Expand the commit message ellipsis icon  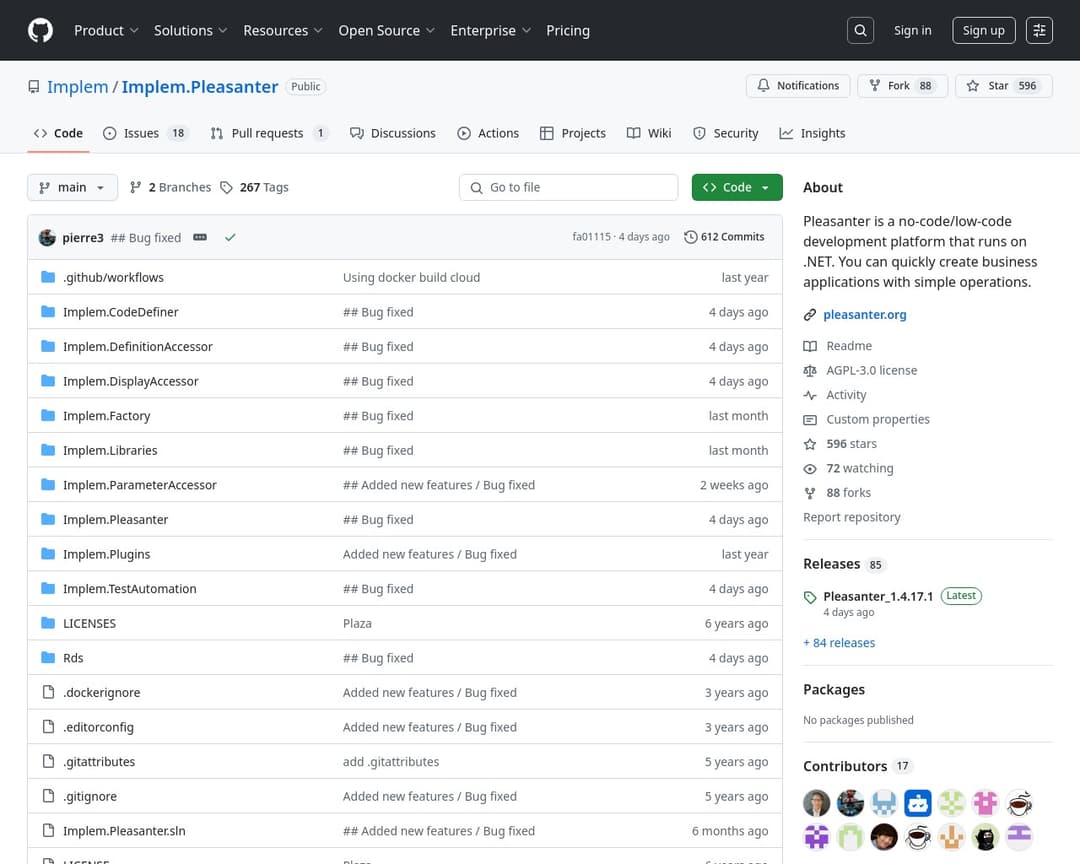click(200, 237)
